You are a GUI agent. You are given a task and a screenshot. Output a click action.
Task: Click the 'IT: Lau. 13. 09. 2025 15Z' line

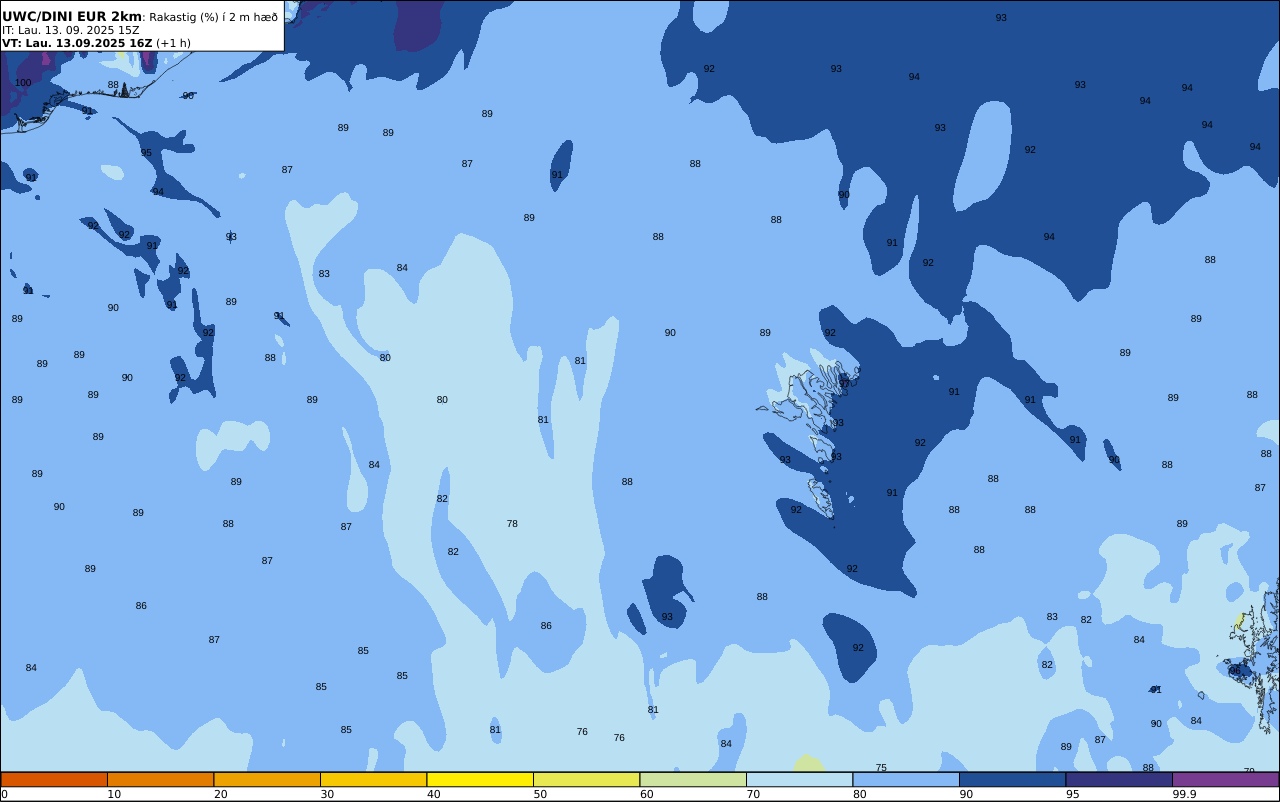pyautogui.click(x=71, y=30)
